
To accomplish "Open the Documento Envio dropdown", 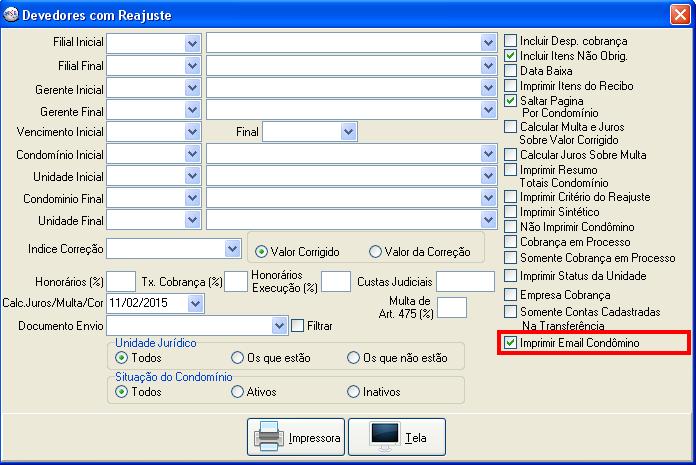I will (279, 326).
